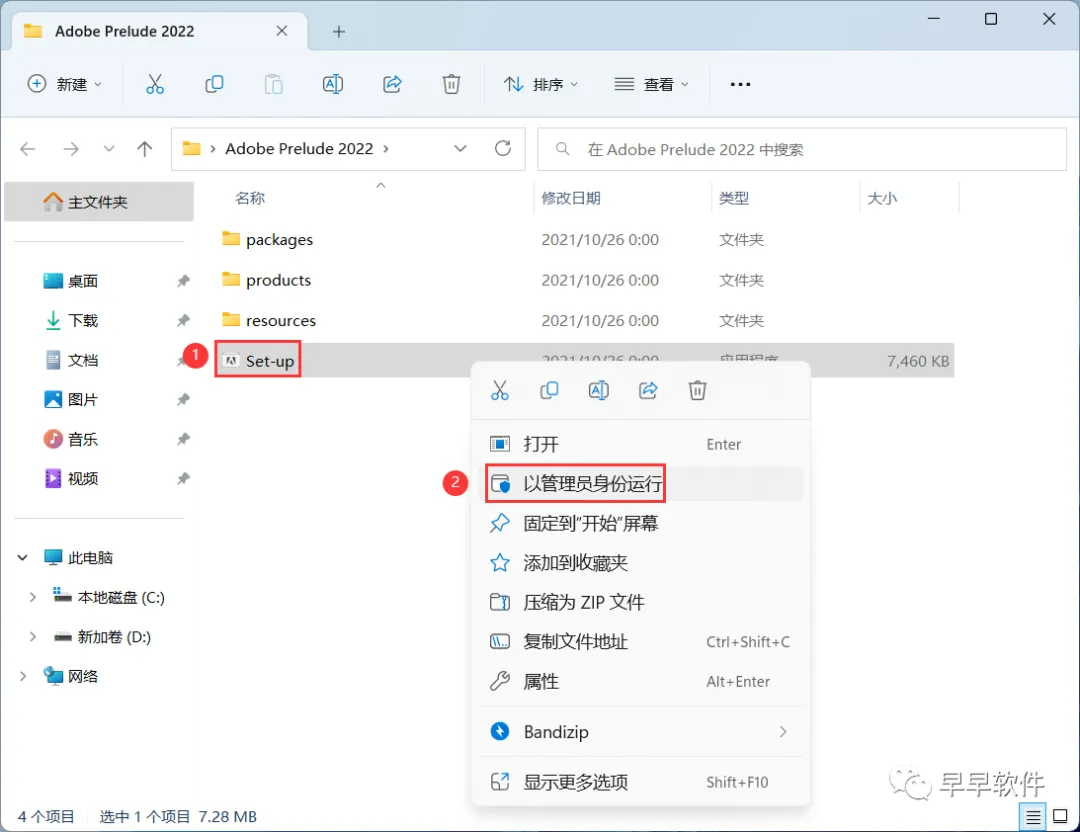Screen dimensions: 1080x832
Task: Open 视频 in the sidebar
Action: tap(83, 479)
